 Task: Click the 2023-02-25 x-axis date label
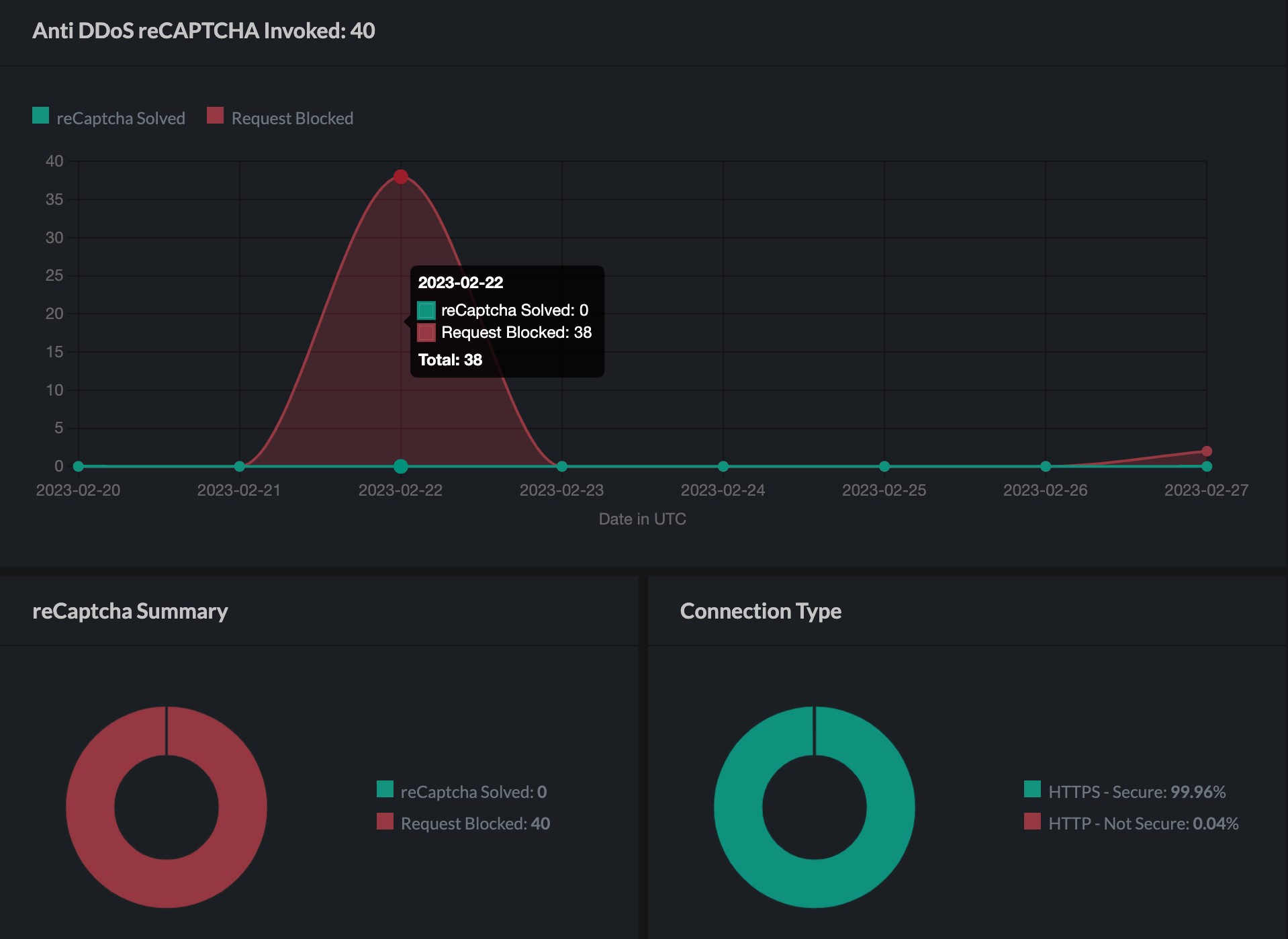click(x=884, y=490)
